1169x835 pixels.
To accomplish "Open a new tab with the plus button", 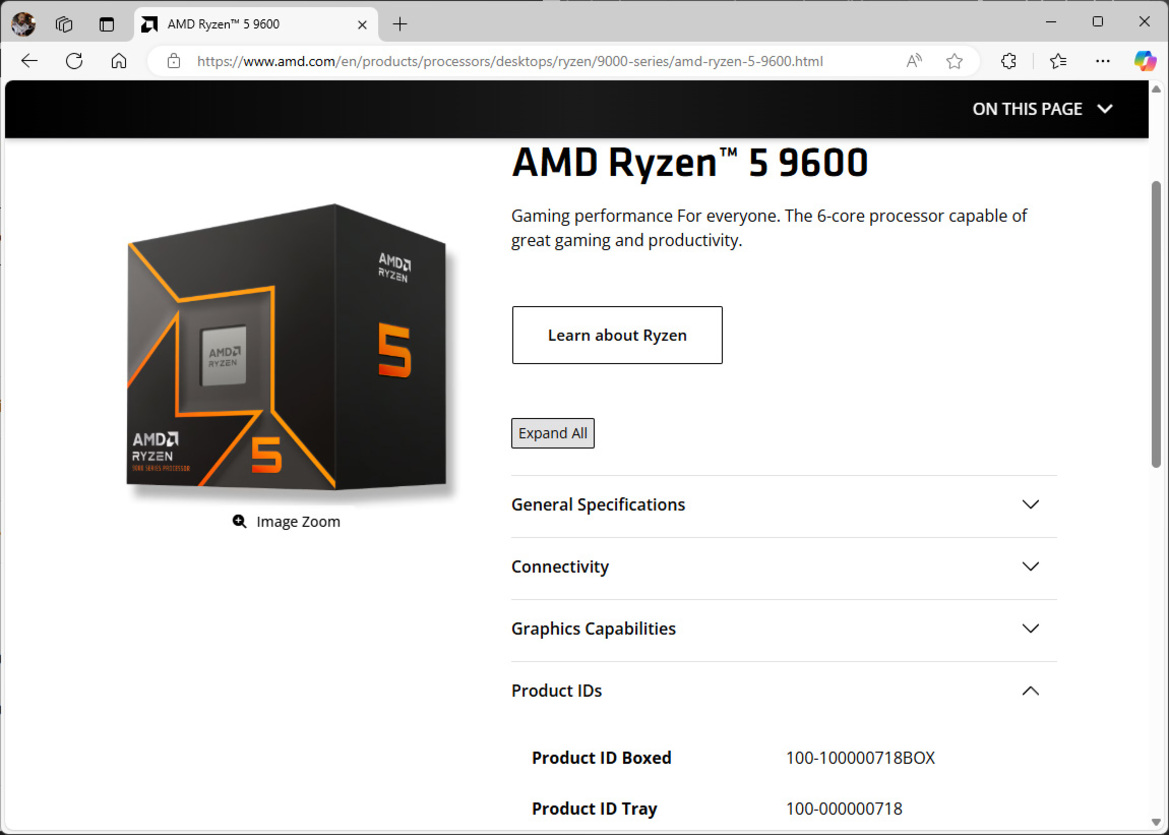I will click(x=399, y=23).
